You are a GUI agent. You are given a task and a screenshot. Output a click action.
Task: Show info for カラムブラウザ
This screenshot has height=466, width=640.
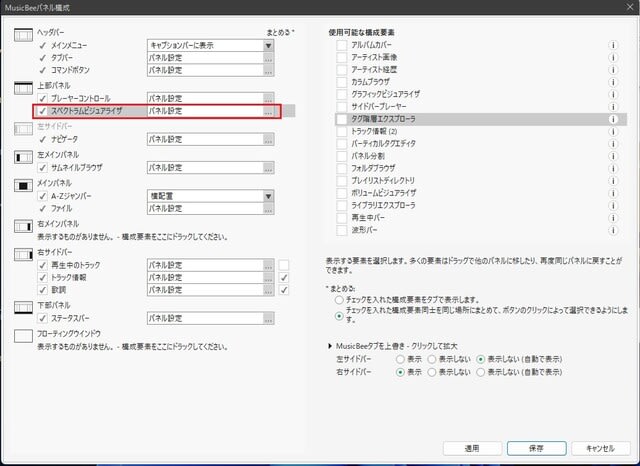click(613, 82)
